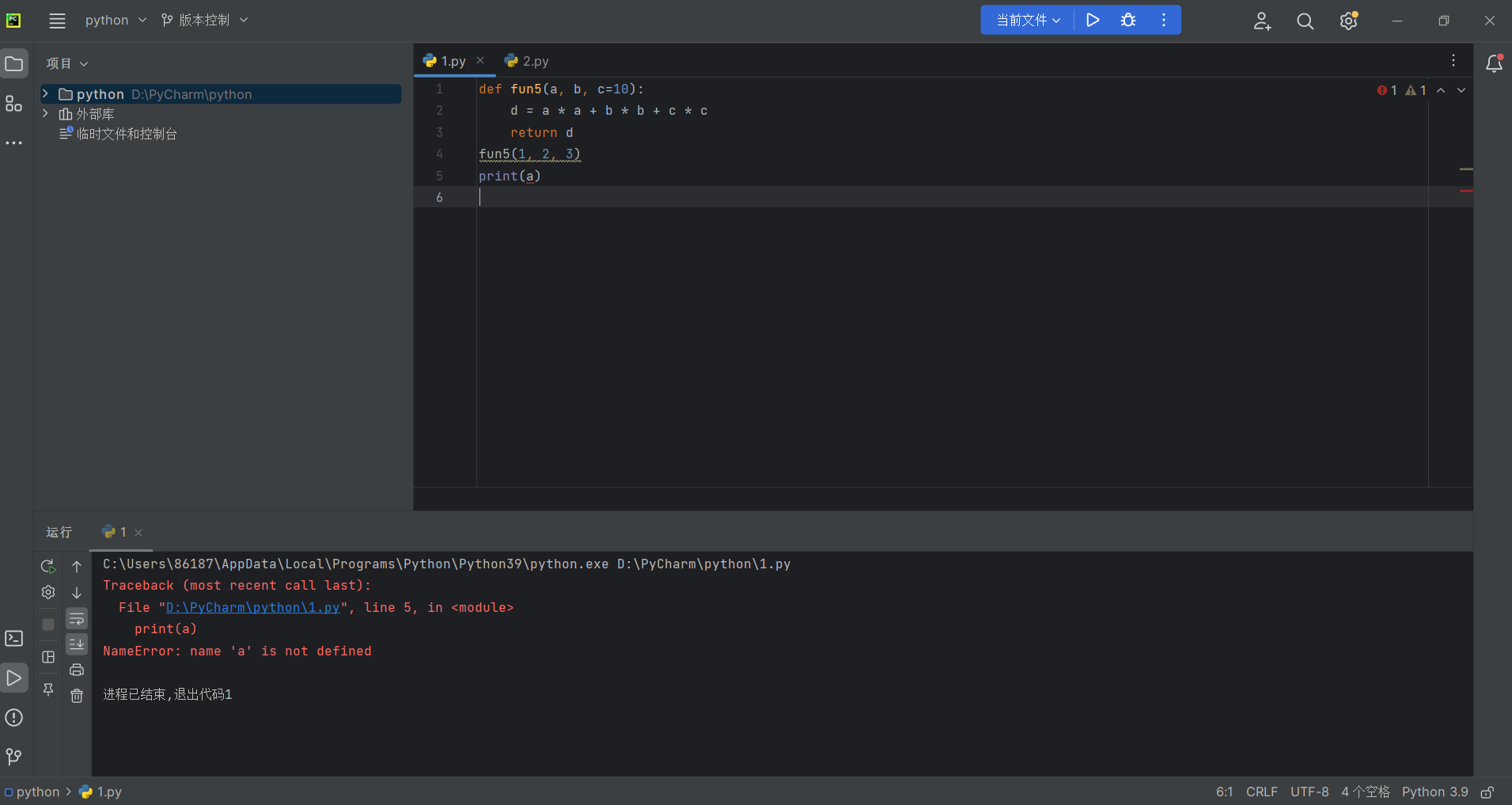Stop the running process
1512x805 pixels.
pyautogui.click(x=48, y=625)
